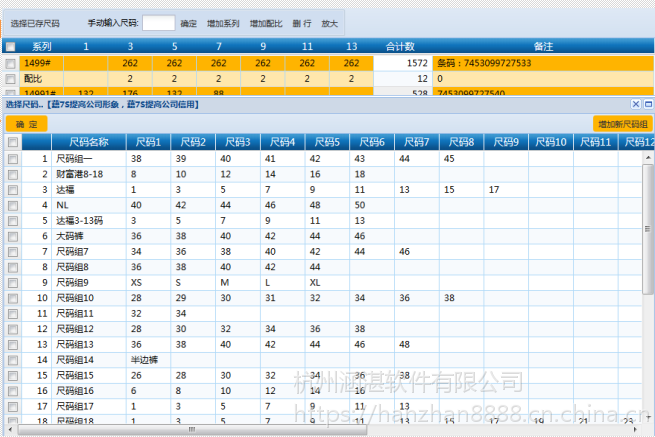Screen dimensions: 655x437
Task: Check the box for 尺码组12
Action: click(x=13, y=329)
